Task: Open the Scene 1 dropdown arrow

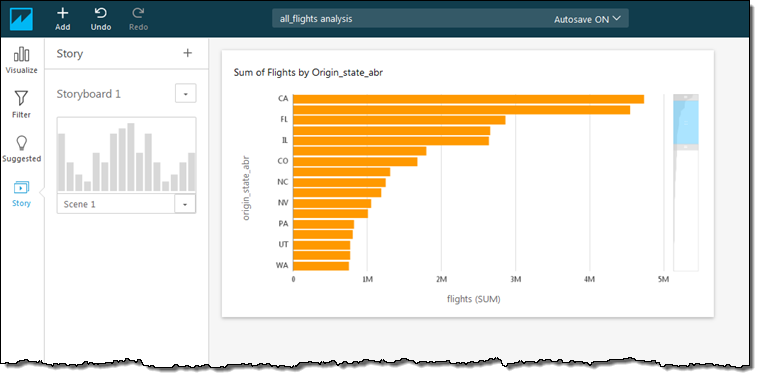Action: click(x=185, y=205)
